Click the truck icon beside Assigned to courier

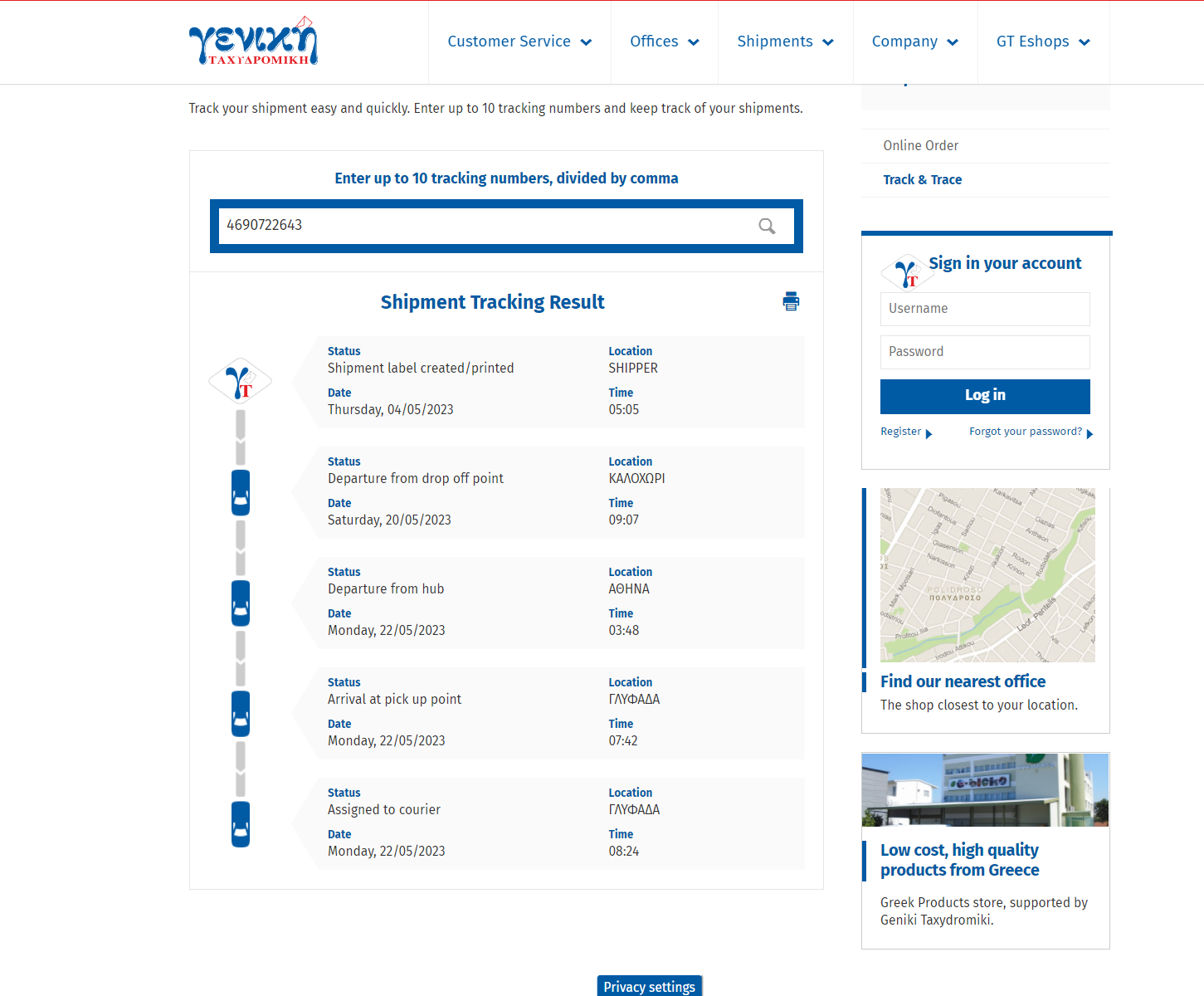[x=241, y=824]
